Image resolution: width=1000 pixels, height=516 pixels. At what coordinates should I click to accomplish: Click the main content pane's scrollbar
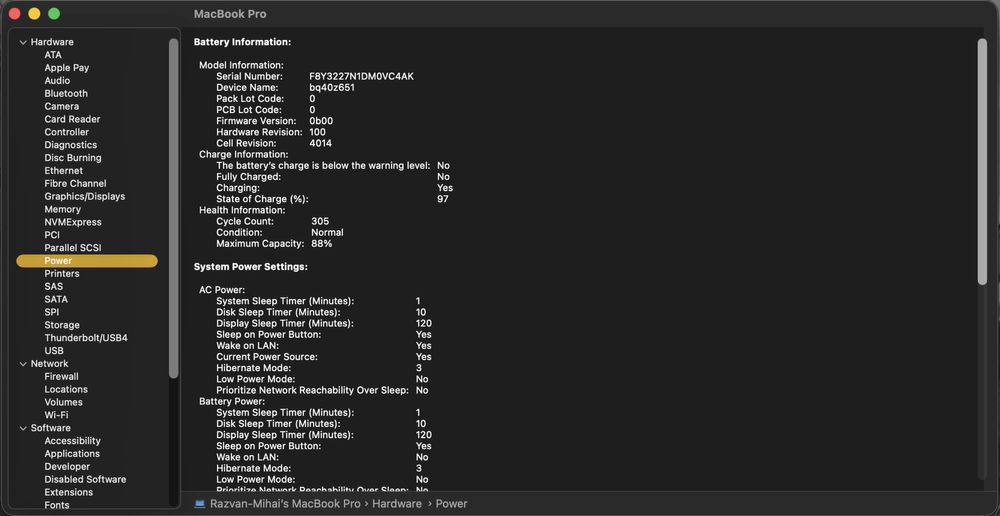click(982, 160)
